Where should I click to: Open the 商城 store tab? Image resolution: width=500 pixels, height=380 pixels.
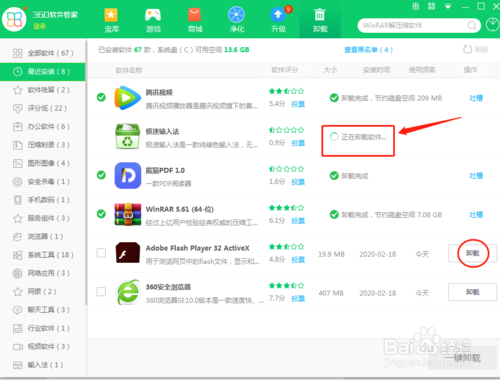point(195,20)
